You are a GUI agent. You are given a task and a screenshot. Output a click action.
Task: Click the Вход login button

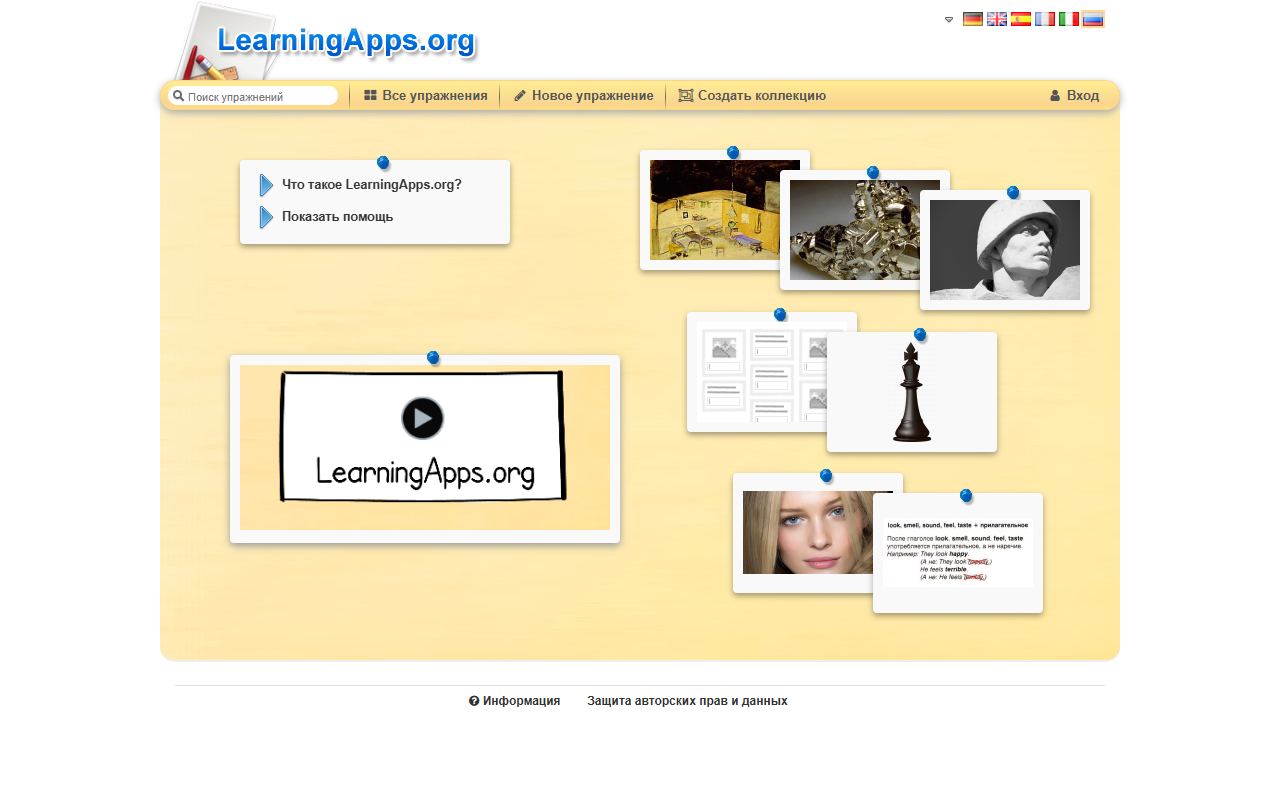[1074, 96]
